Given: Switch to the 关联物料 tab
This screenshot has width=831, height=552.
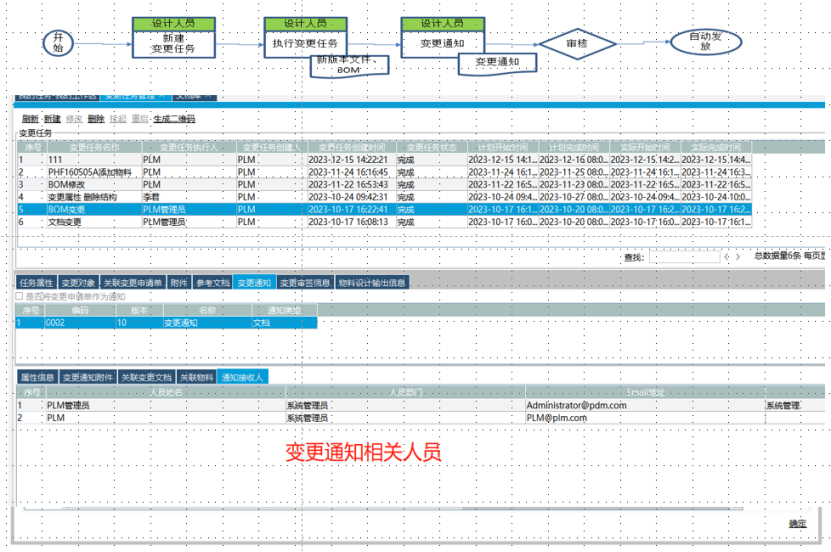Looking at the screenshot, I should click(196, 377).
